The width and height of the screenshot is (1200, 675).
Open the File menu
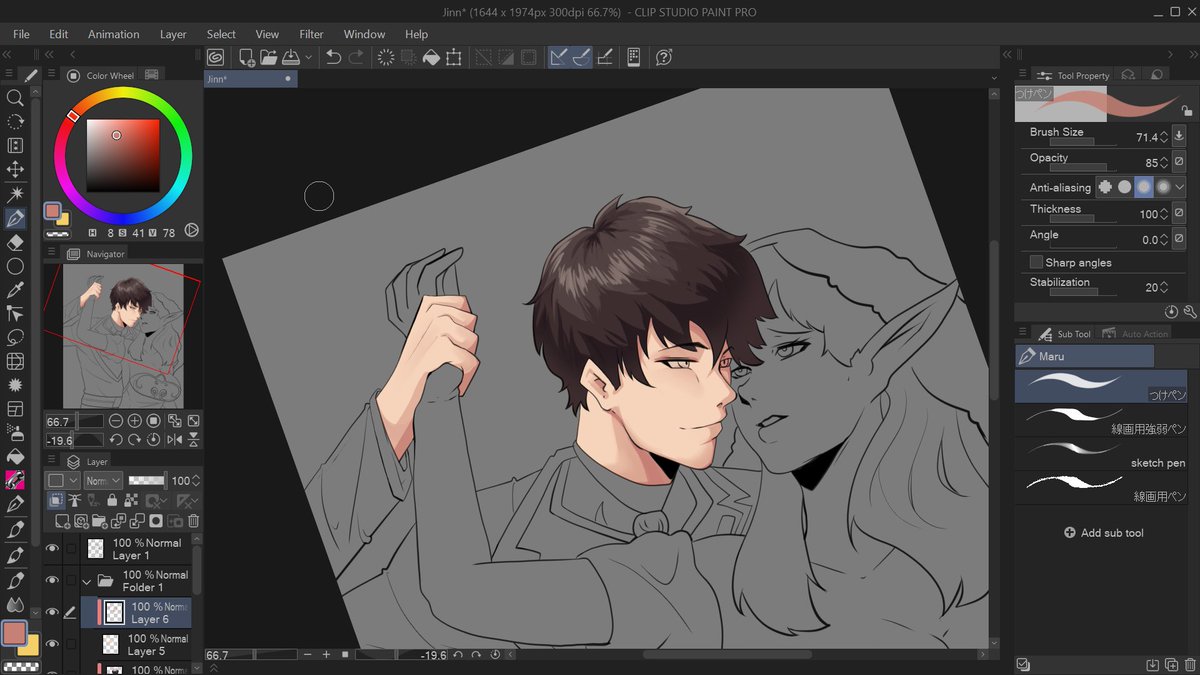(21, 34)
